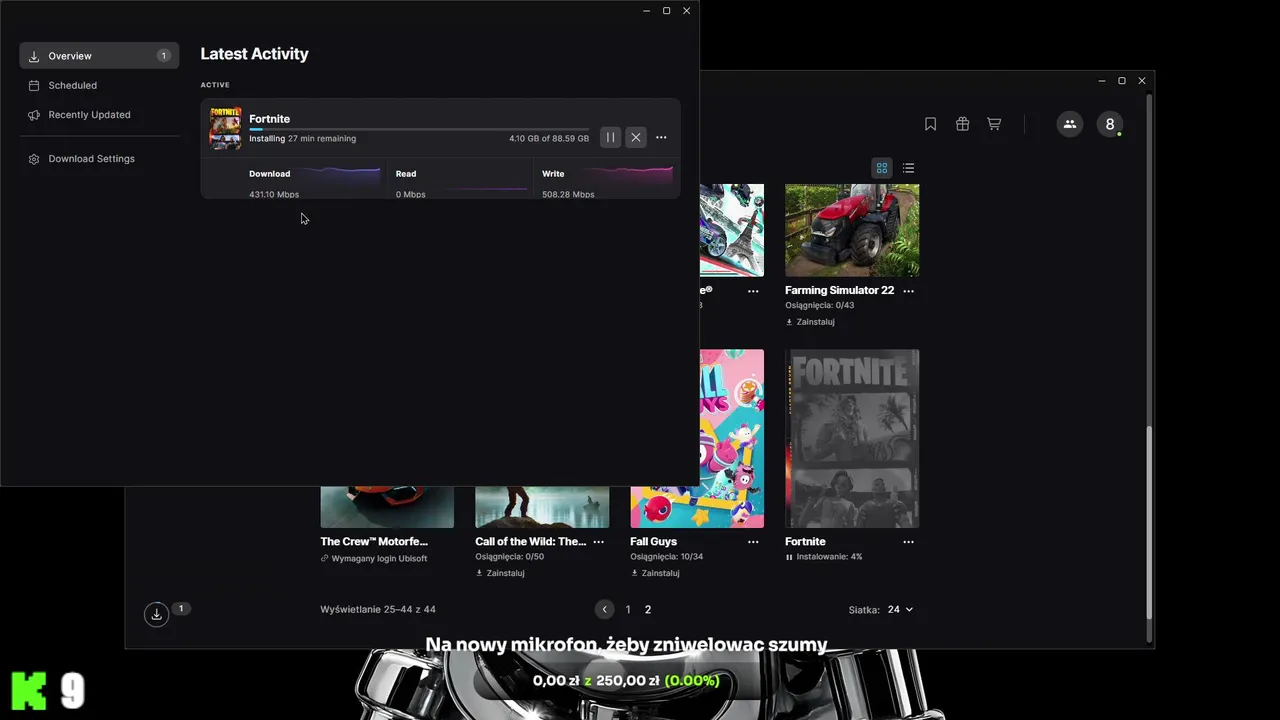Image resolution: width=1280 pixels, height=720 pixels.
Task: Switch library to list view
Action: (x=908, y=168)
